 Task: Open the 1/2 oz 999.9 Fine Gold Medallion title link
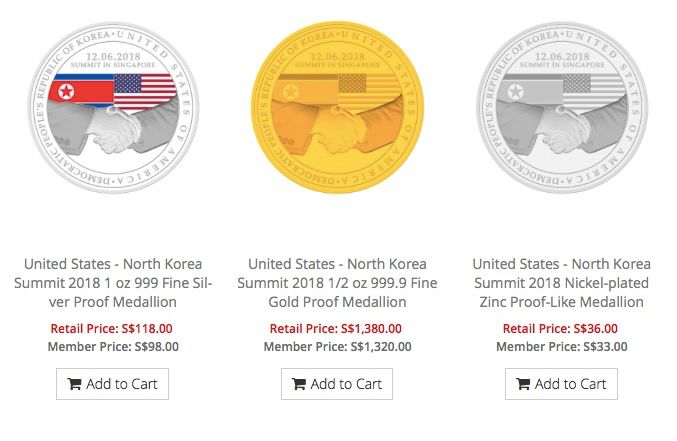(x=337, y=283)
